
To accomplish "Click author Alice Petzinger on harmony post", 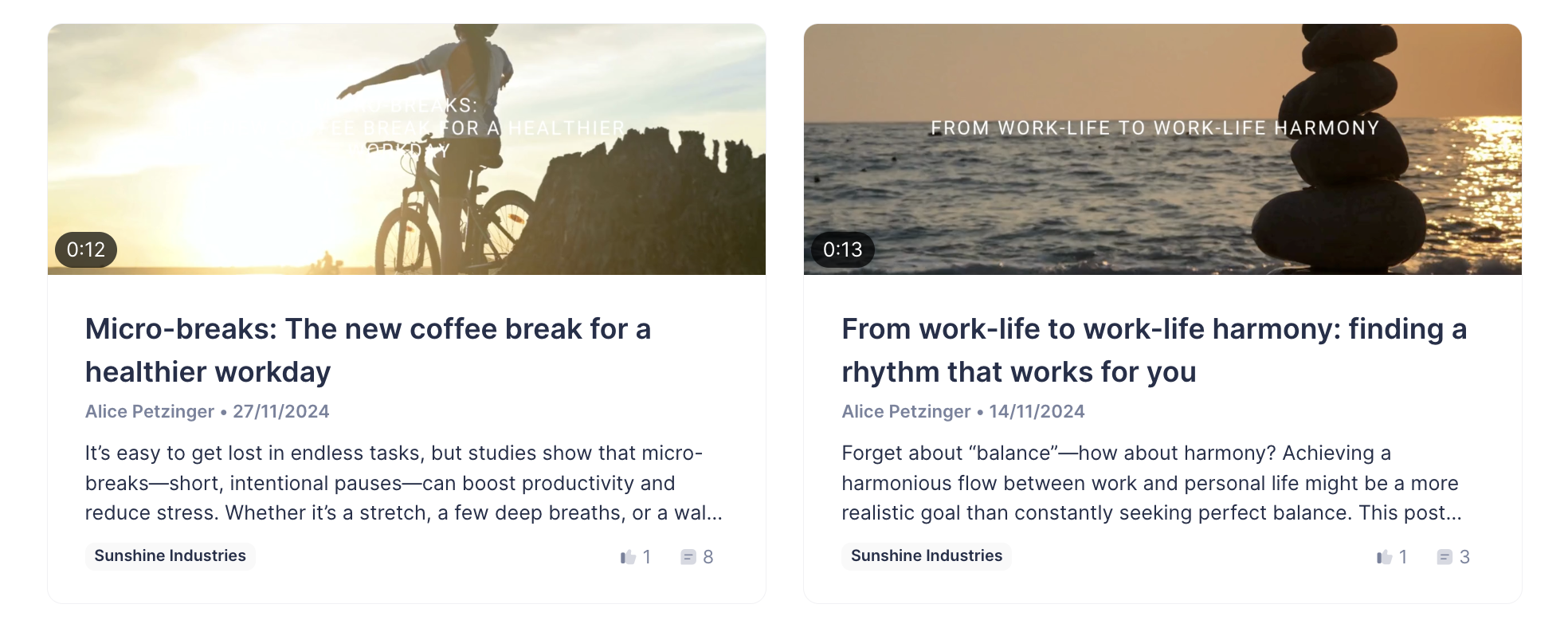I will coord(906,411).
